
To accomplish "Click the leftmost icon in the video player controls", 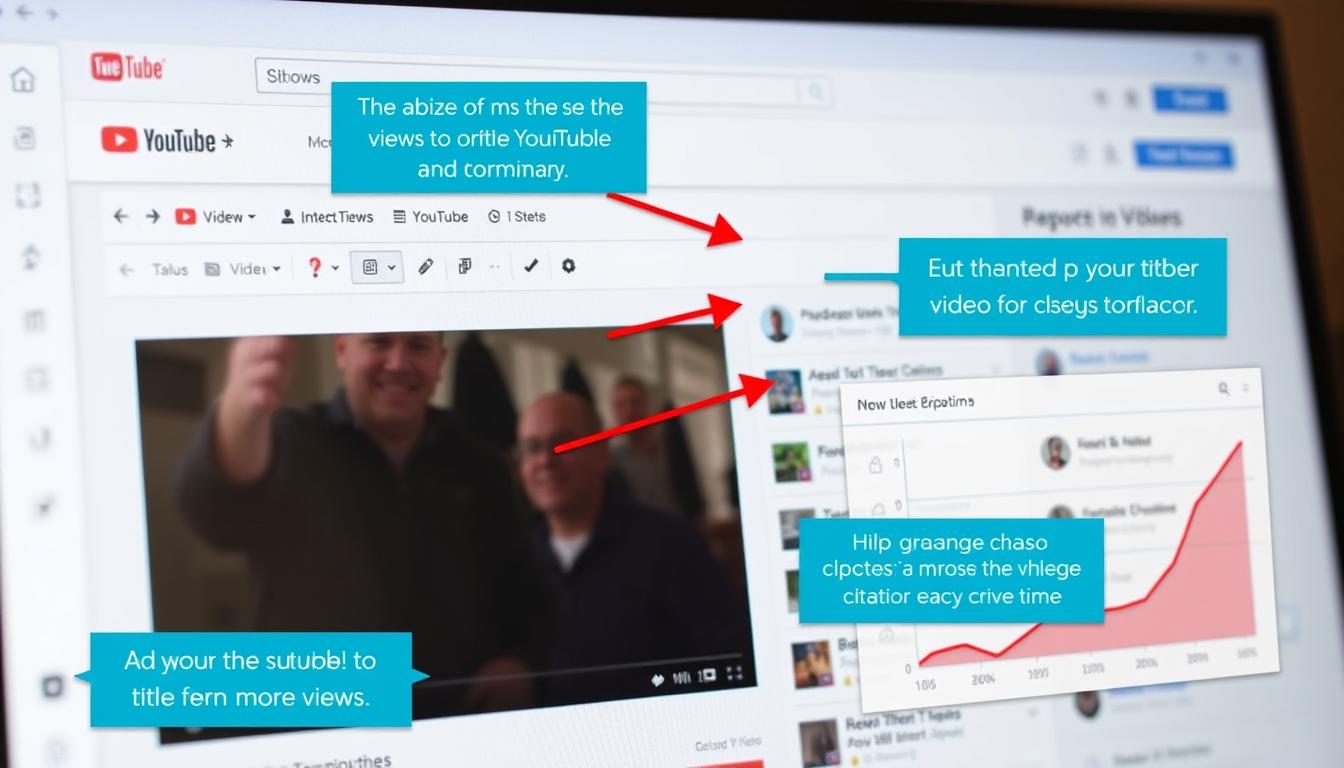I will point(658,679).
